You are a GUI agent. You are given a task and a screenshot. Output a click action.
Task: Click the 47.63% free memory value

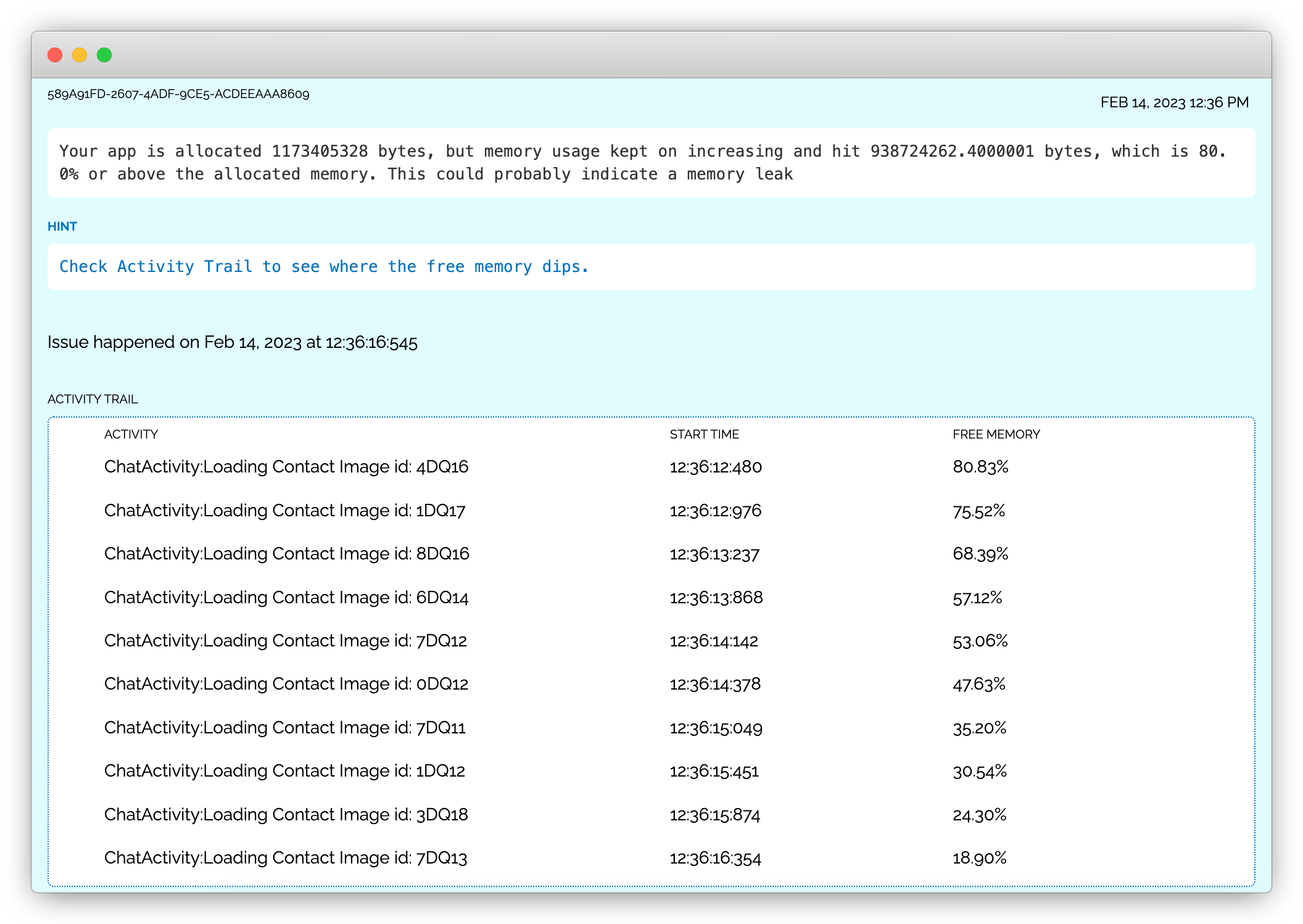click(978, 684)
